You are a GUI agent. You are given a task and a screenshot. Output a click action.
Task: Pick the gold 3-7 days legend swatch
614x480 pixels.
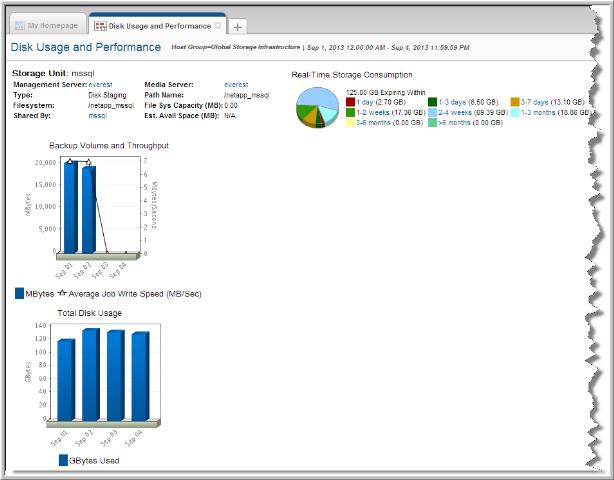click(514, 102)
